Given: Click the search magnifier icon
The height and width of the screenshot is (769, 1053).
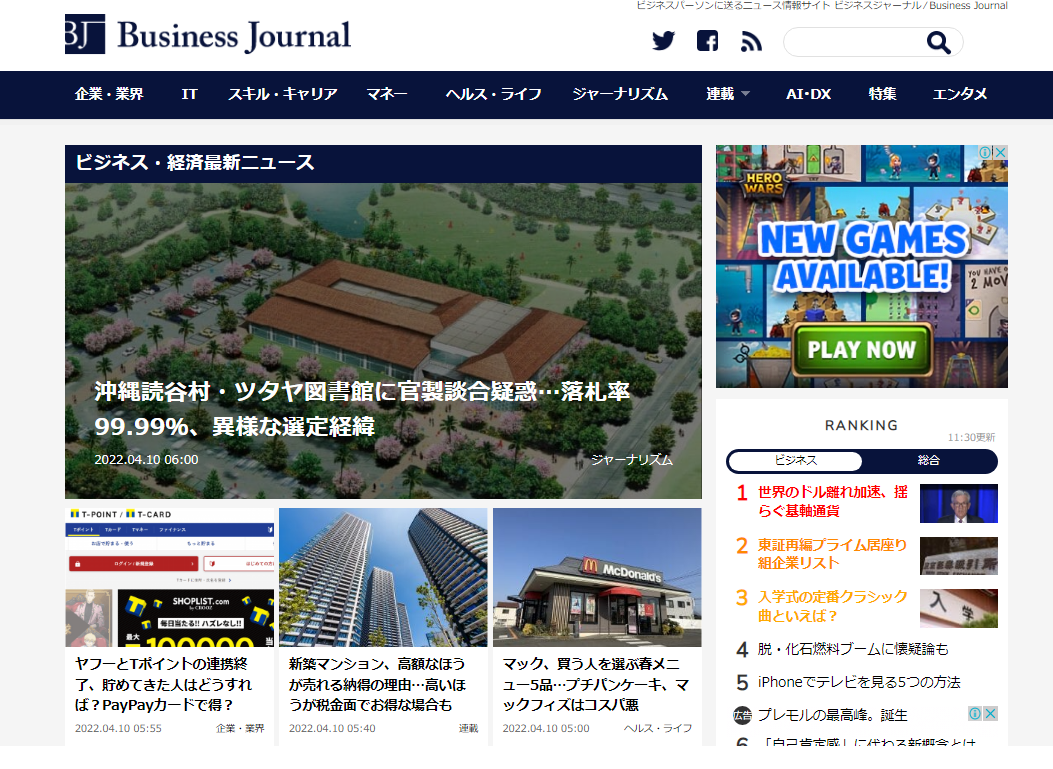Looking at the screenshot, I should 938,42.
